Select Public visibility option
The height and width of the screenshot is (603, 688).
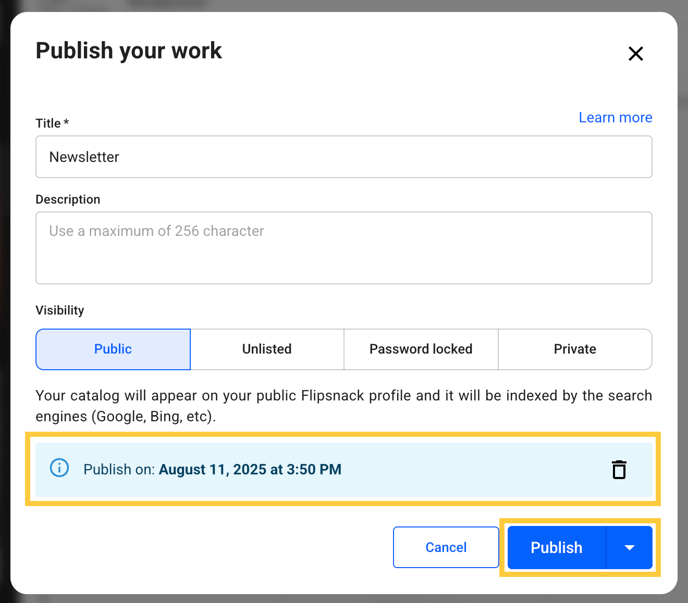tap(113, 349)
